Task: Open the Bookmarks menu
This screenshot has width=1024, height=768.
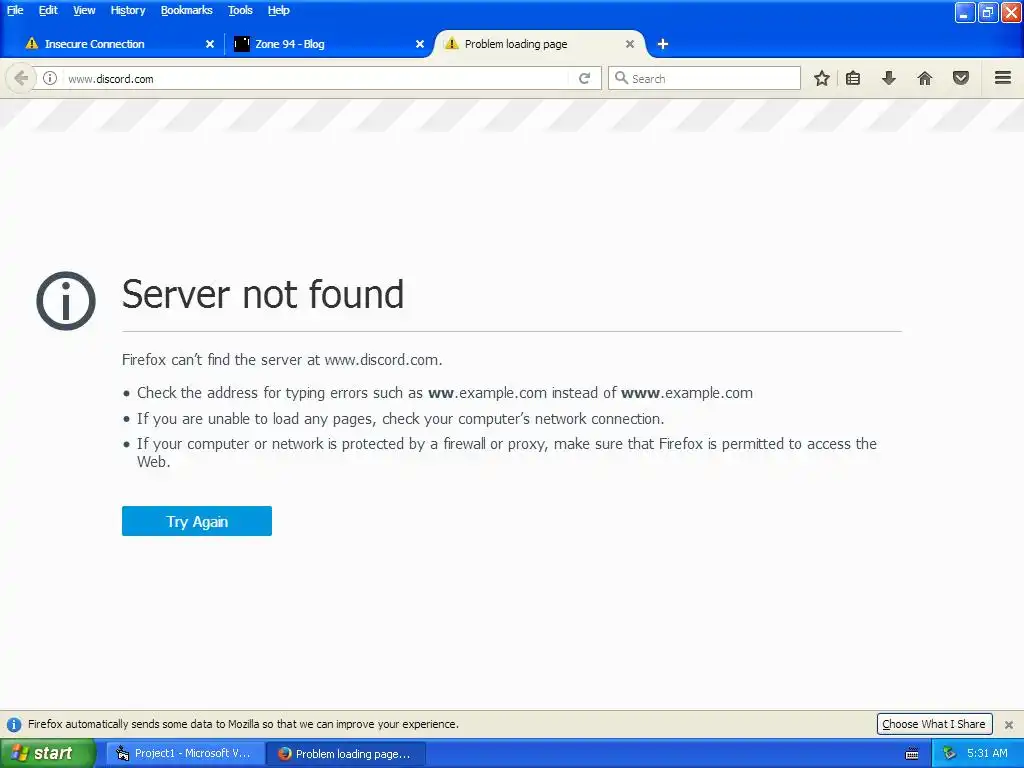Action: (186, 10)
